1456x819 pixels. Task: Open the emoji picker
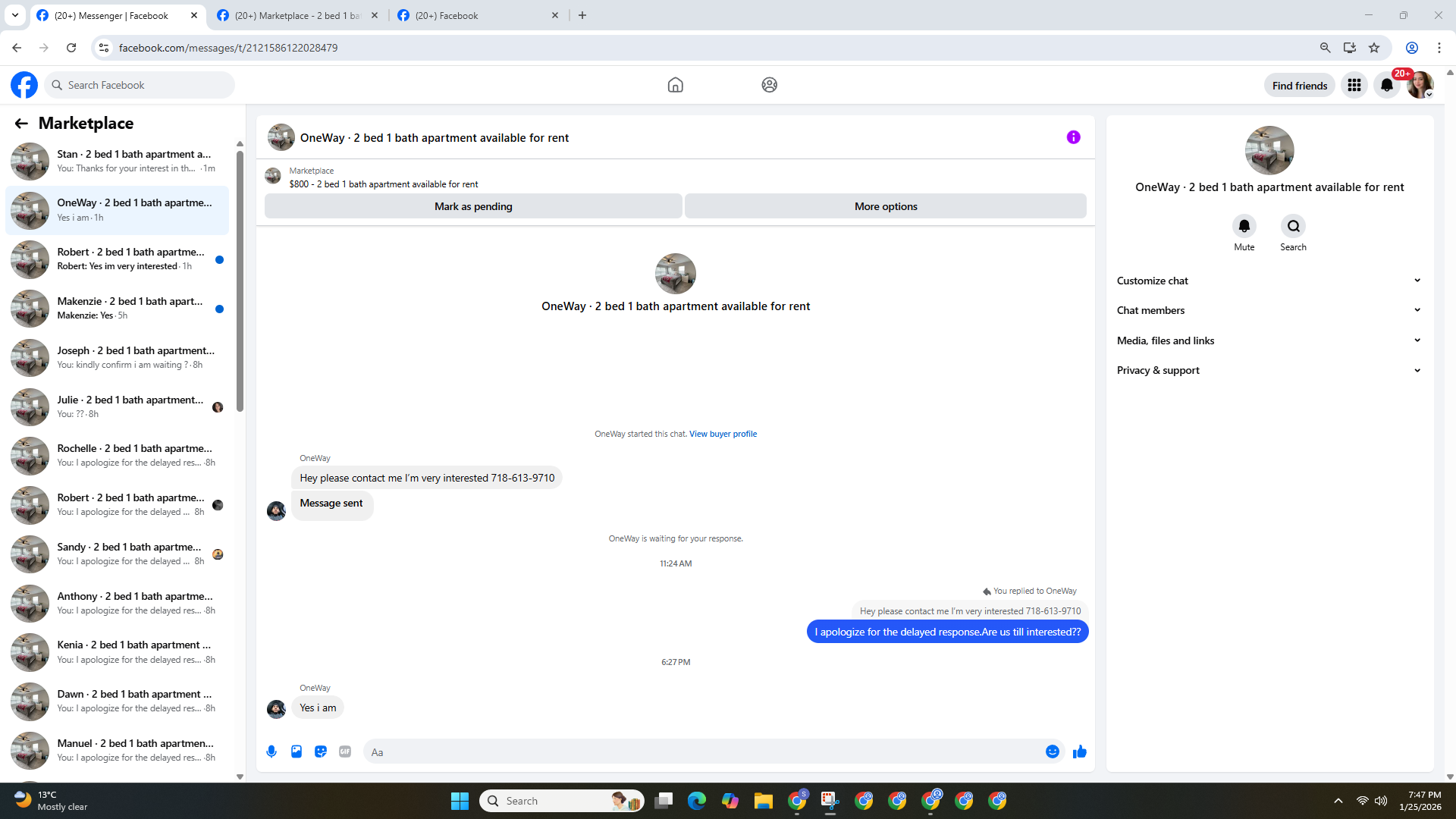(1052, 752)
